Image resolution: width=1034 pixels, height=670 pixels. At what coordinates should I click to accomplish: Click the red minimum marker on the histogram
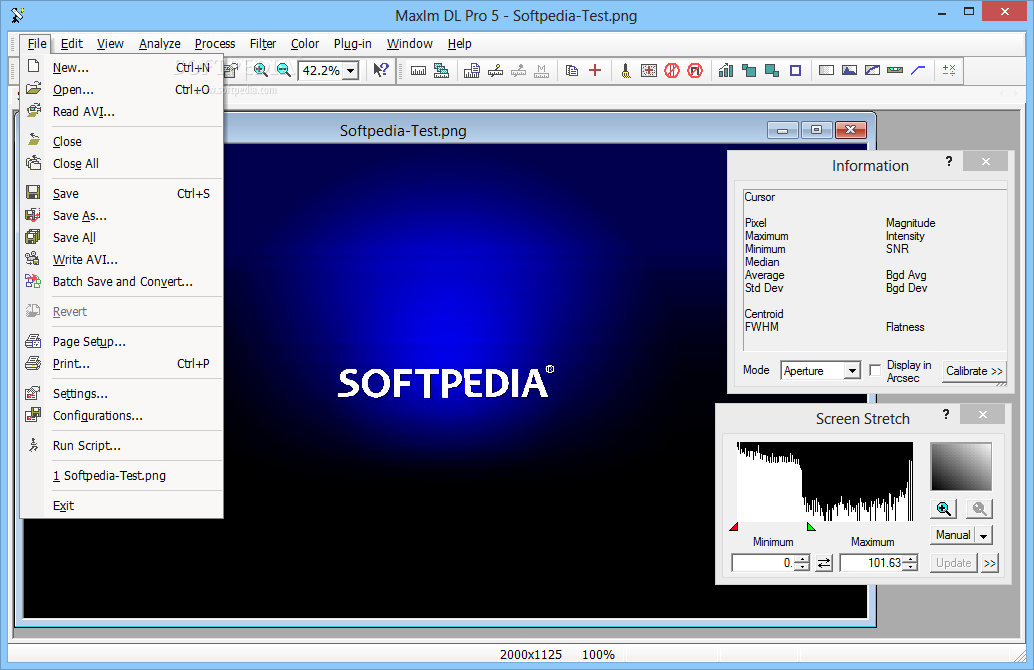pos(734,526)
